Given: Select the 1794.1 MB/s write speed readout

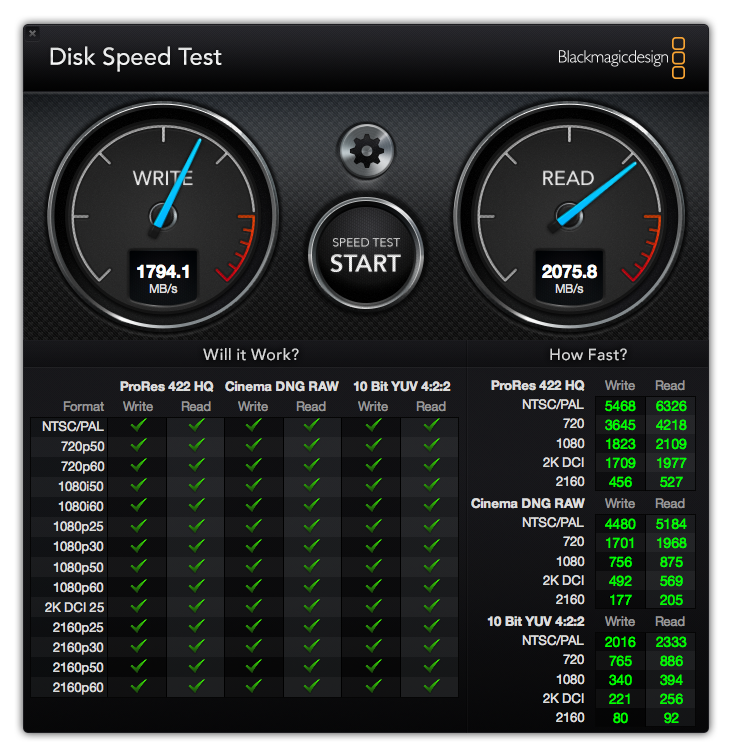Looking at the screenshot, I should (x=163, y=276).
